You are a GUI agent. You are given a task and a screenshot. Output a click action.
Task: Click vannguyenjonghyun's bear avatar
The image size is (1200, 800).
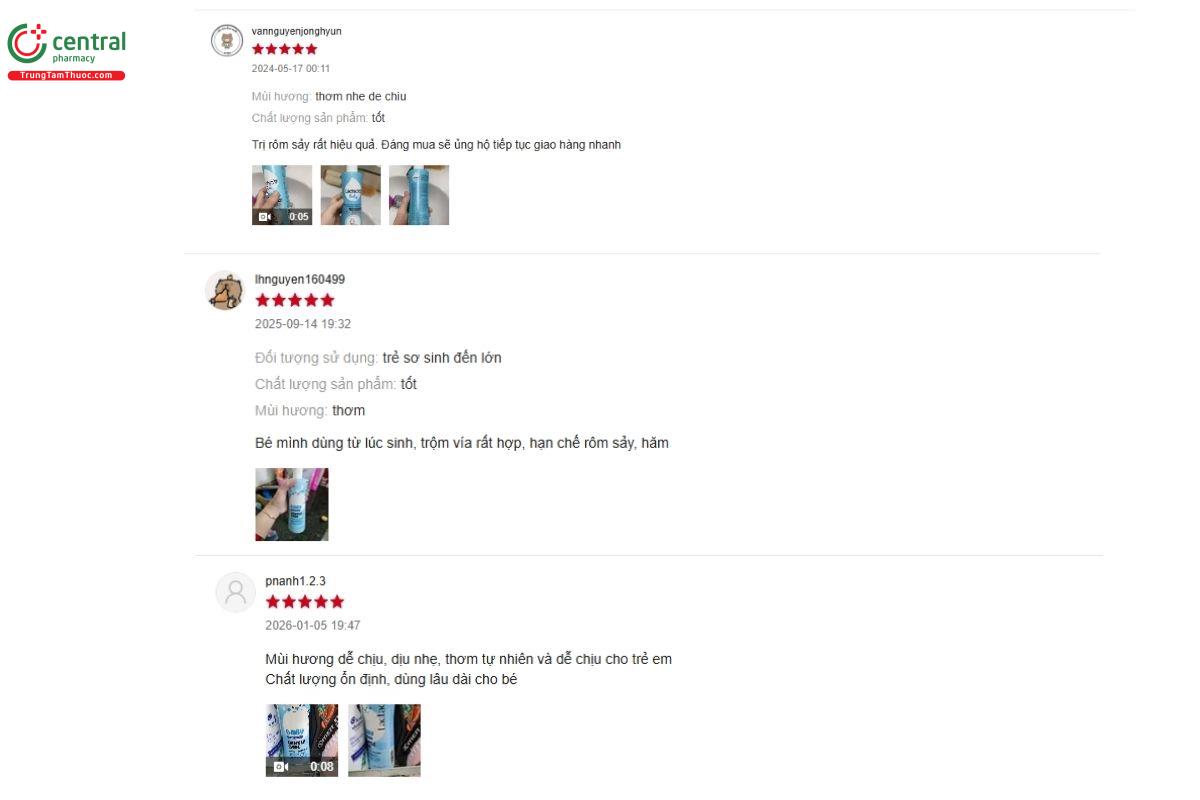pos(227,40)
